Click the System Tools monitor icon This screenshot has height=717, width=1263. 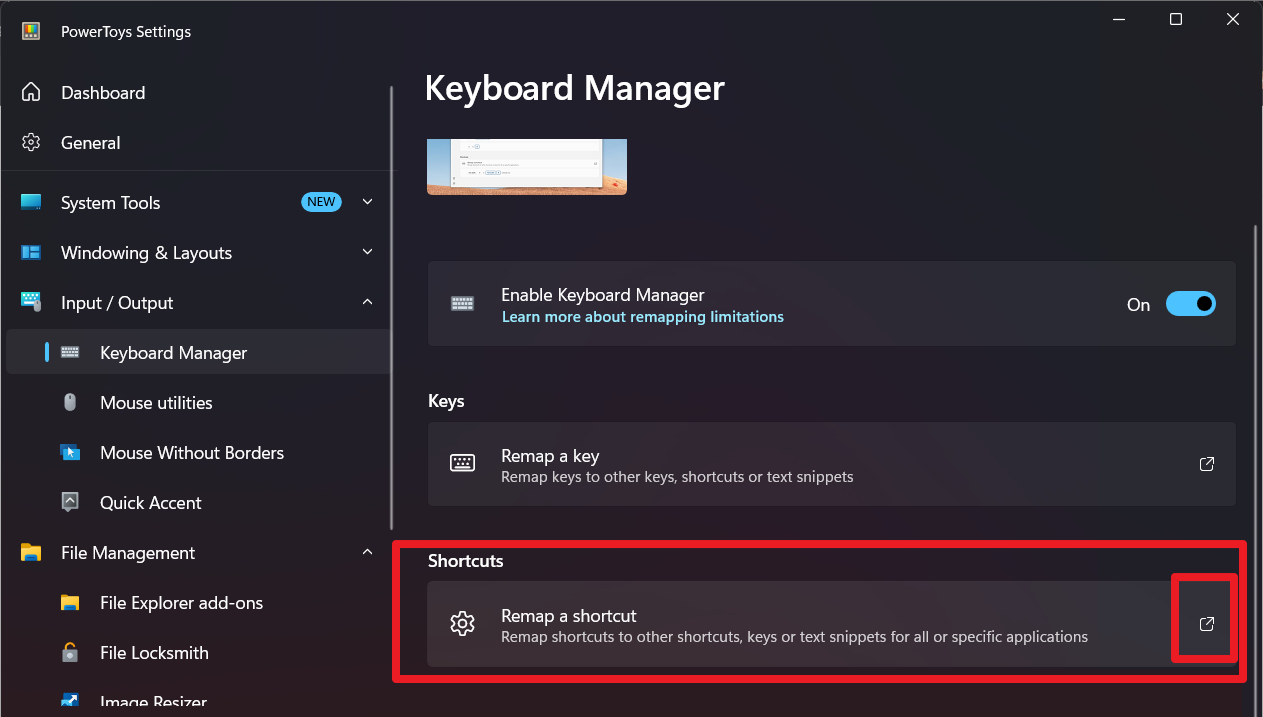[31, 202]
